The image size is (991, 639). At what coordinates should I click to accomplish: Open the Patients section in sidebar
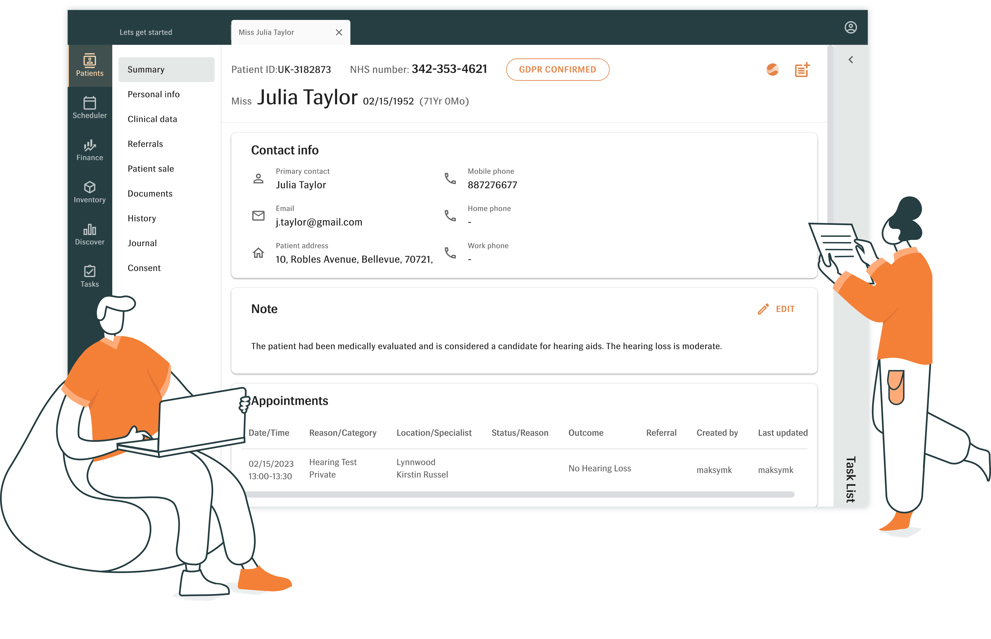coord(89,65)
